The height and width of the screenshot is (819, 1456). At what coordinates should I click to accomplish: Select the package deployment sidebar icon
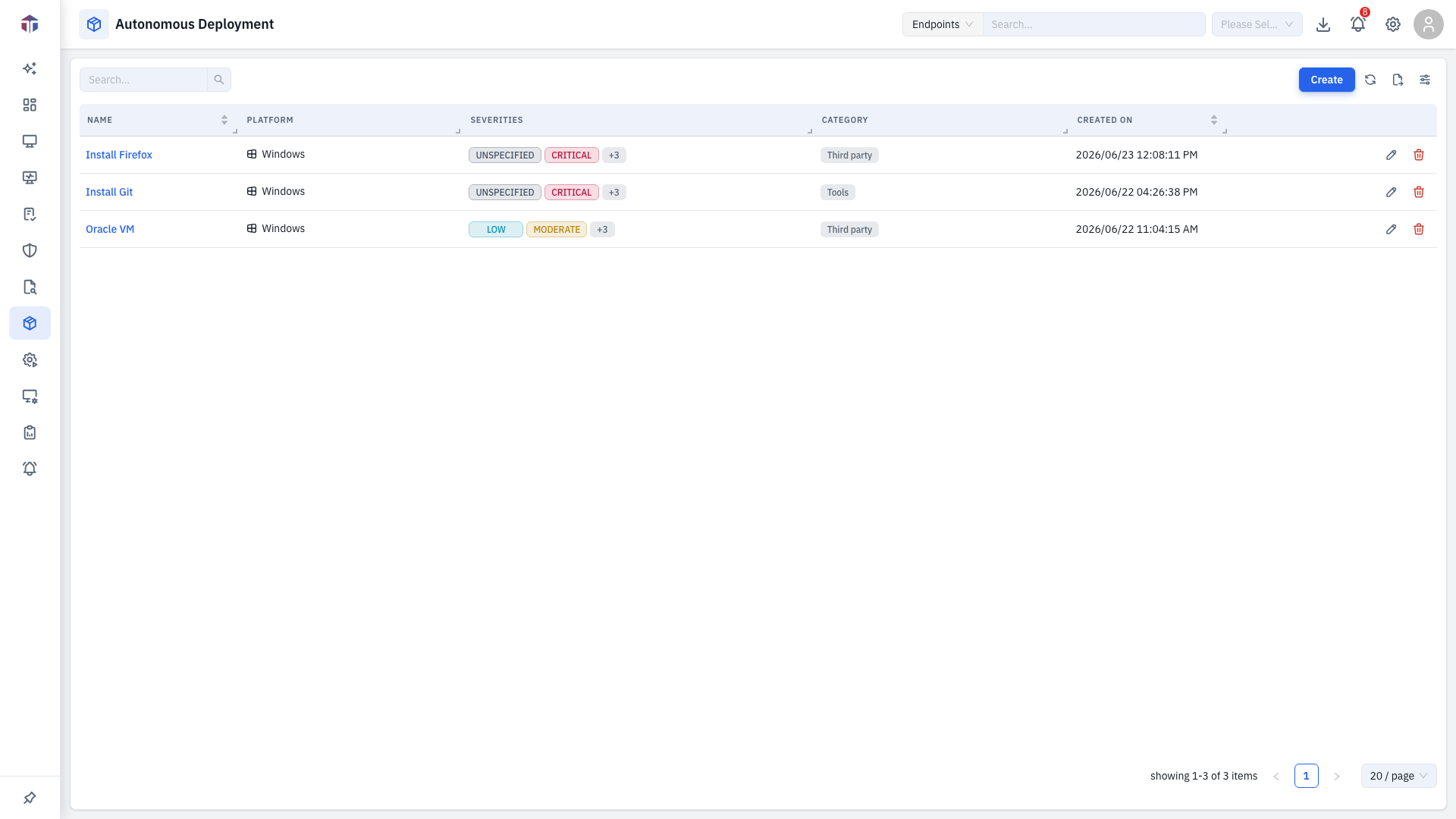pyautogui.click(x=30, y=323)
